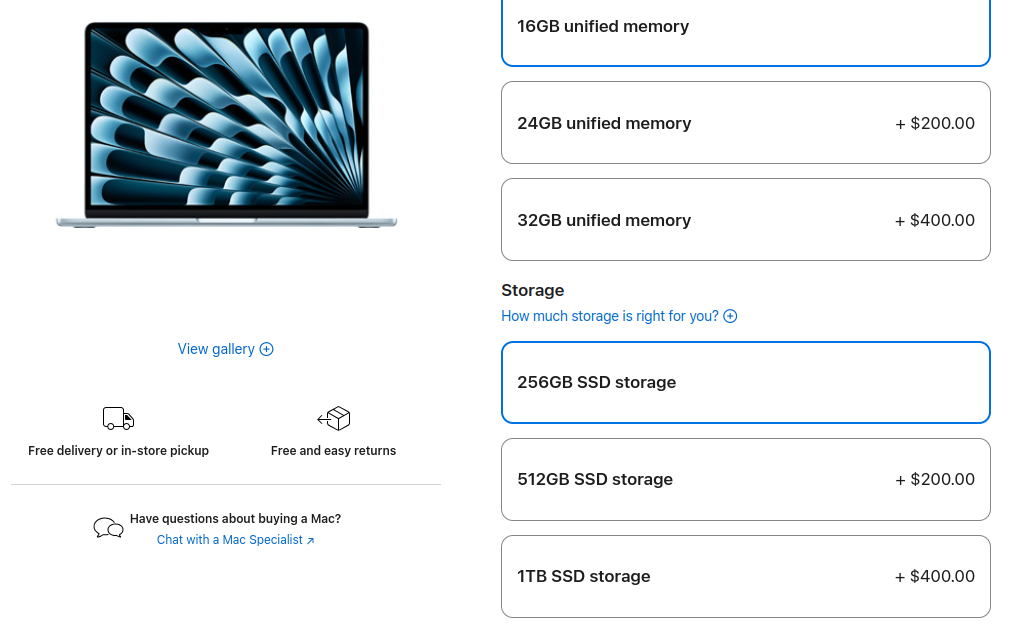This screenshot has width=1016, height=626.
Task: Click the MacBook Air product image
Action: tap(226, 125)
